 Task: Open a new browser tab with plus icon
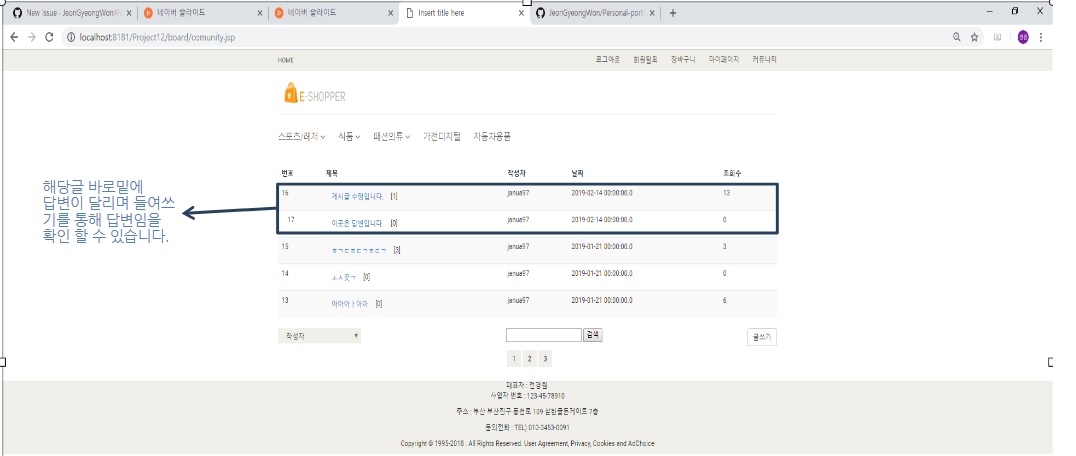tap(672, 13)
